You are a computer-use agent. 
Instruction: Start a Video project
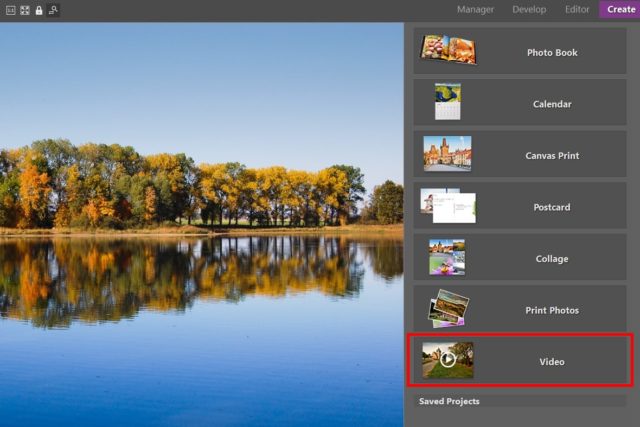520,360
